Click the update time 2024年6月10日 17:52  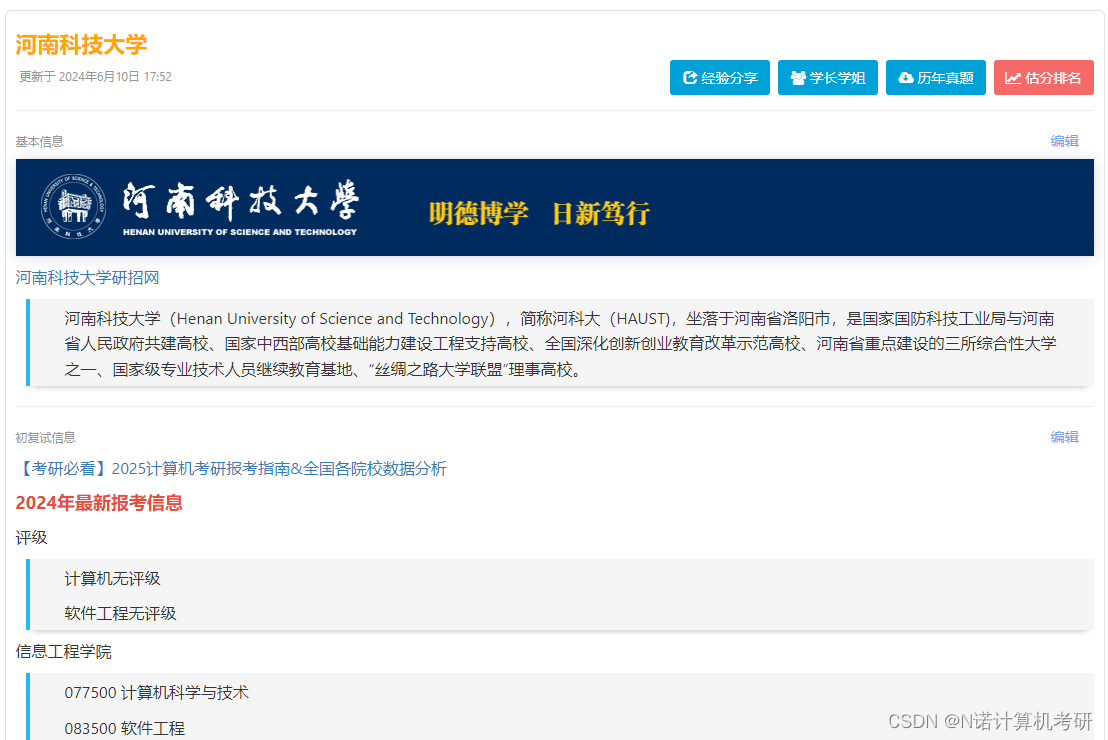(x=95, y=76)
